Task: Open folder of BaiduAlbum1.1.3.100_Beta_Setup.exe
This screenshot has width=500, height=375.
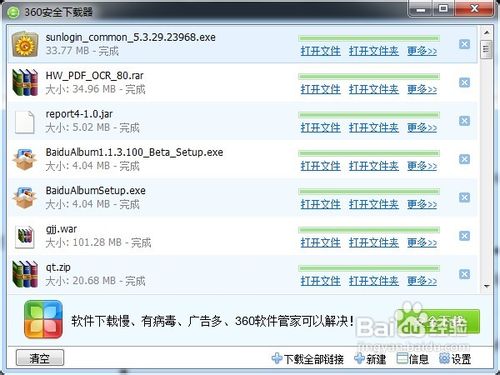Action: [x=374, y=166]
